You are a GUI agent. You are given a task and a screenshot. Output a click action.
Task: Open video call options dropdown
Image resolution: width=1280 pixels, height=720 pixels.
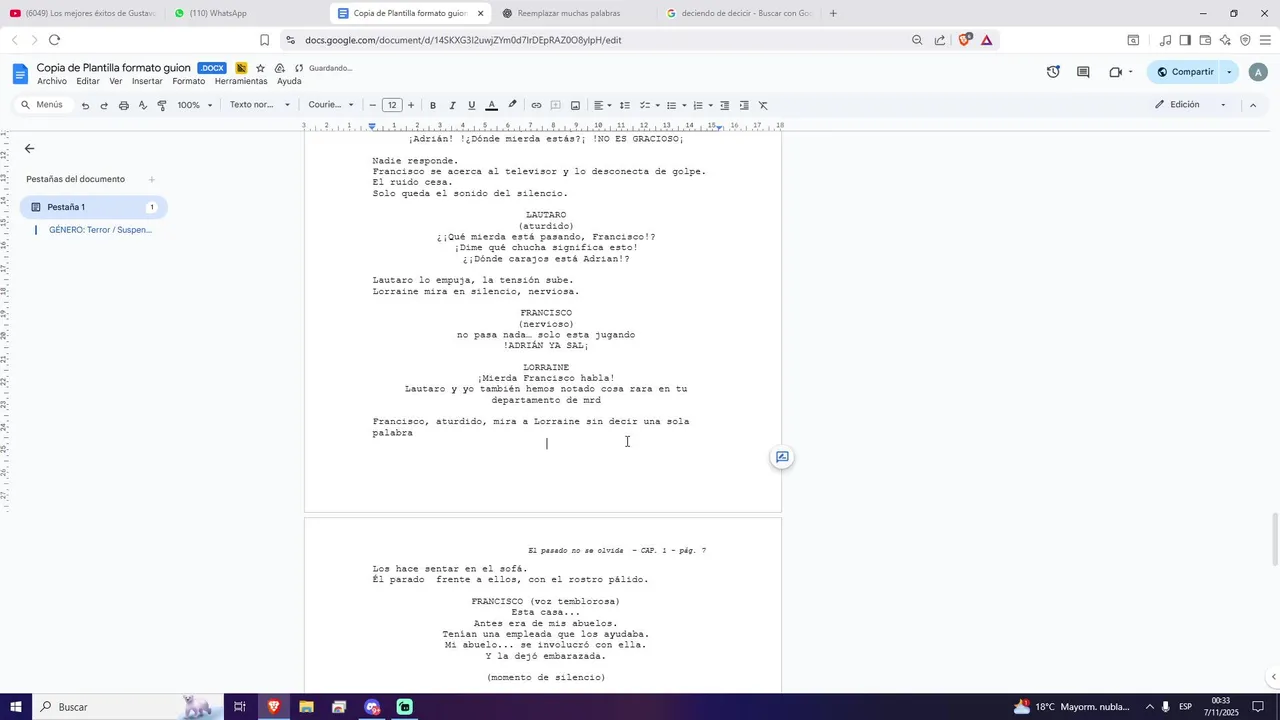(1131, 72)
